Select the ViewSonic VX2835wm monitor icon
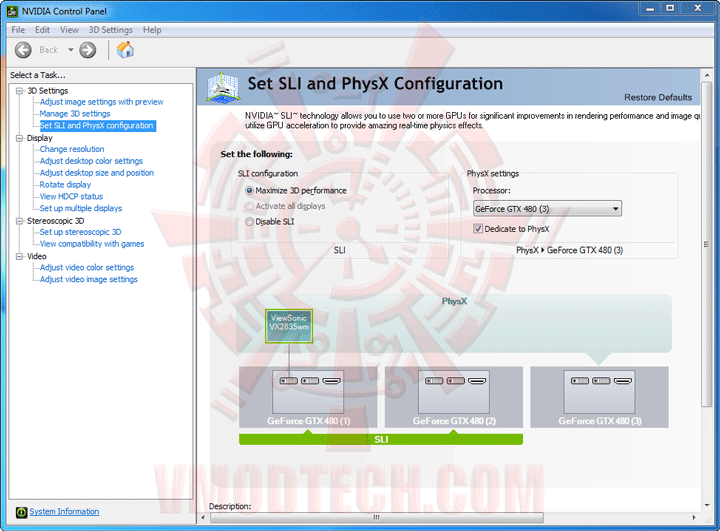Viewport: 720px width, 531px height. pos(289,326)
